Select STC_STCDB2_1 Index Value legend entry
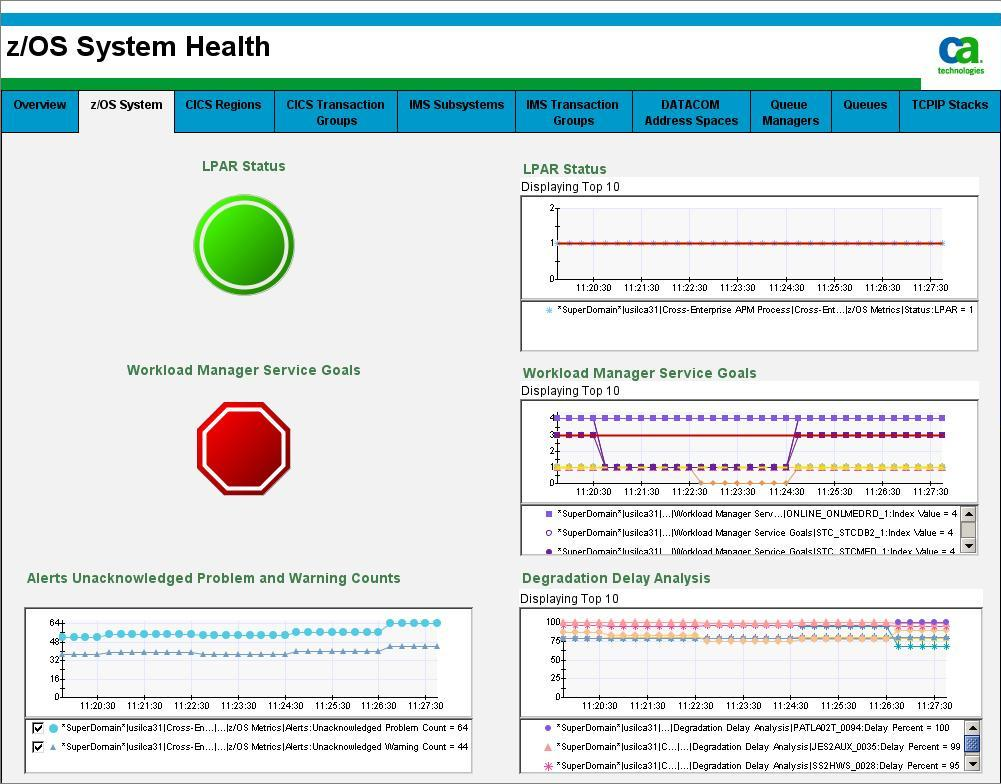Viewport: 1001px width, 784px height. click(x=755, y=532)
